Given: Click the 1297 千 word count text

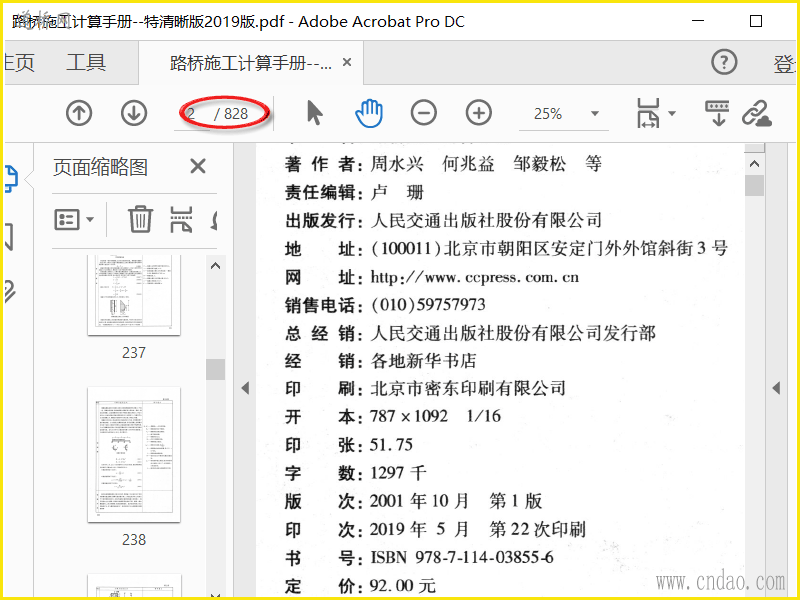Looking at the screenshot, I should 397,473.
